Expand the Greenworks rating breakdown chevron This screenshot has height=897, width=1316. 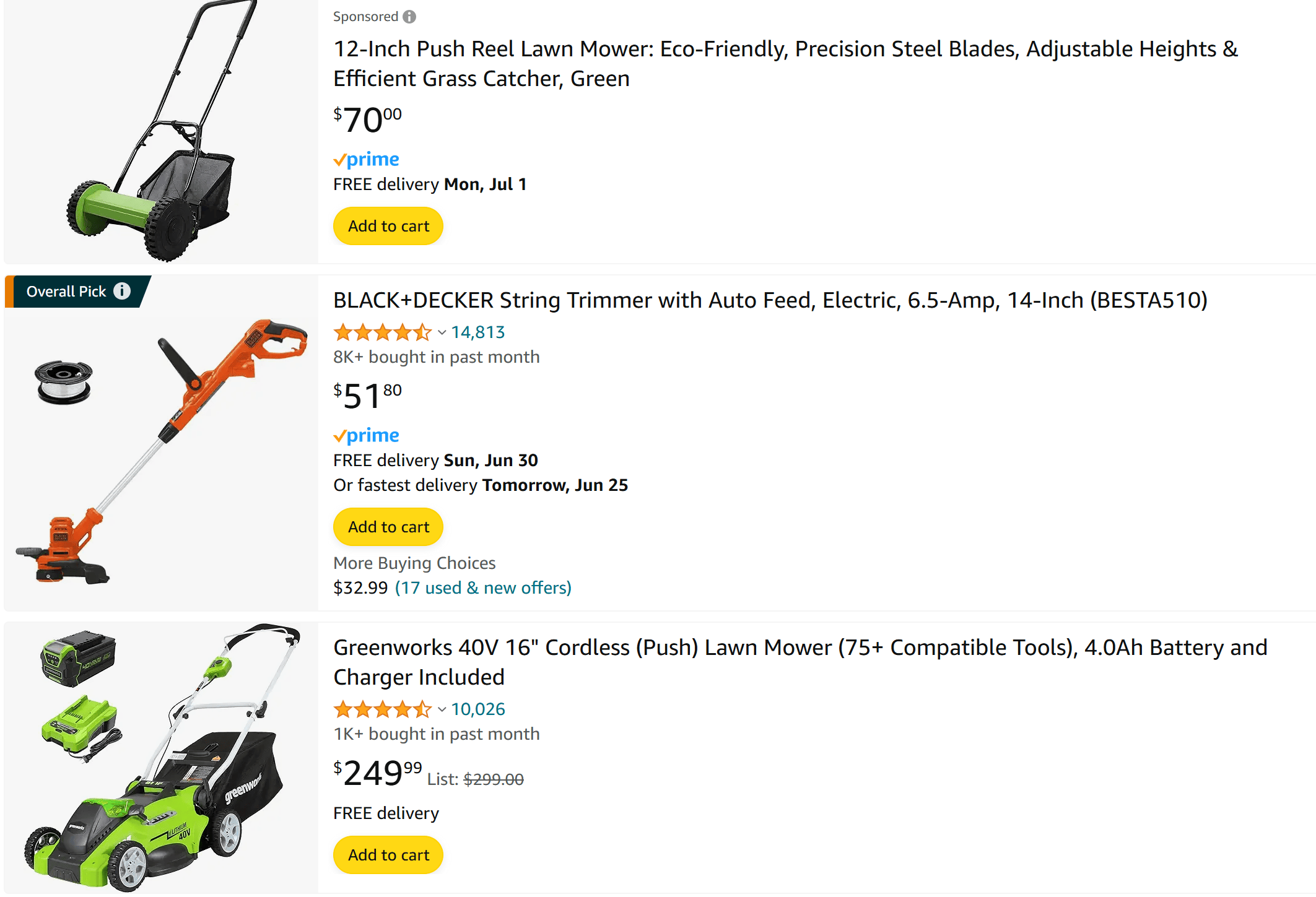coord(442,709)
